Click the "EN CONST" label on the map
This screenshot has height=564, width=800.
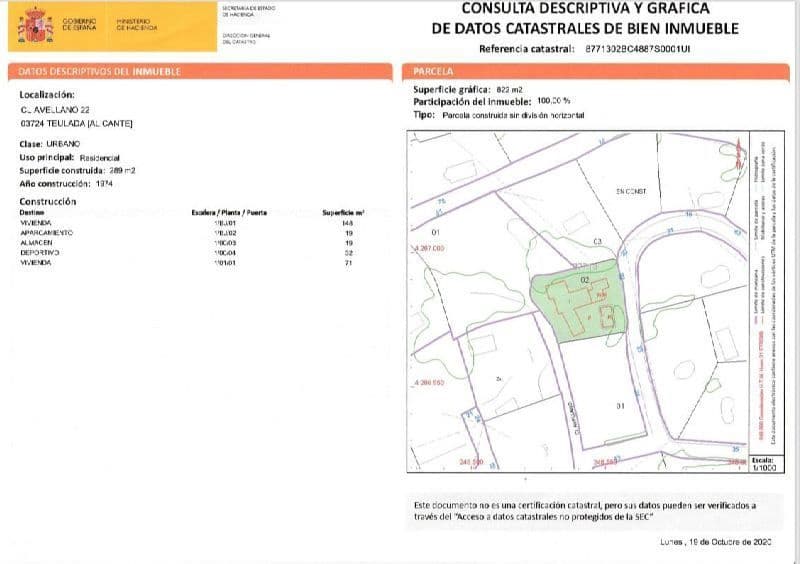631,191
